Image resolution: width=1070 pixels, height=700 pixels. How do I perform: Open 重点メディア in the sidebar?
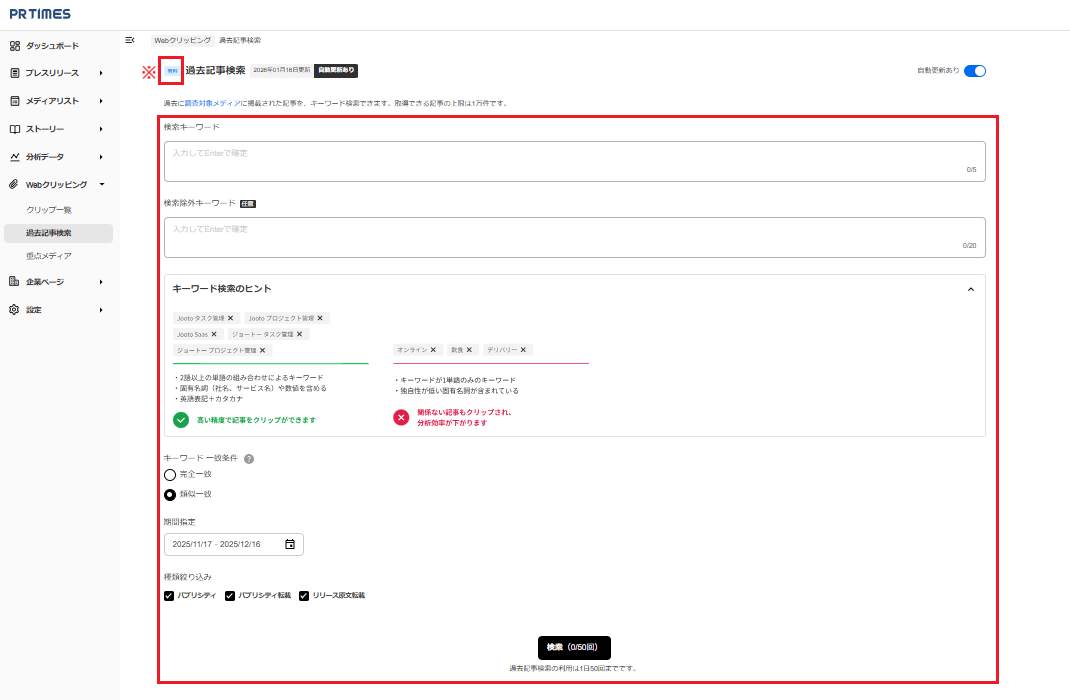pyautogui.click(x=49, y=256)
